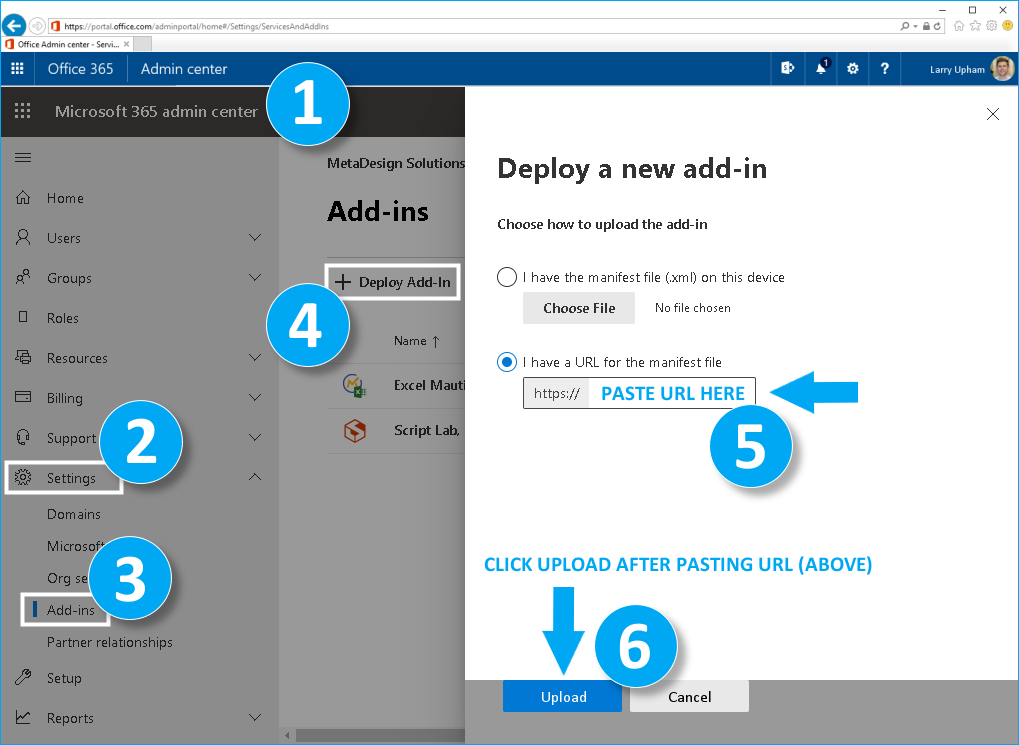This screenshot has width=1019, height=745.
Task: Collapse the Settings section chevron
Action: [255, 477]
